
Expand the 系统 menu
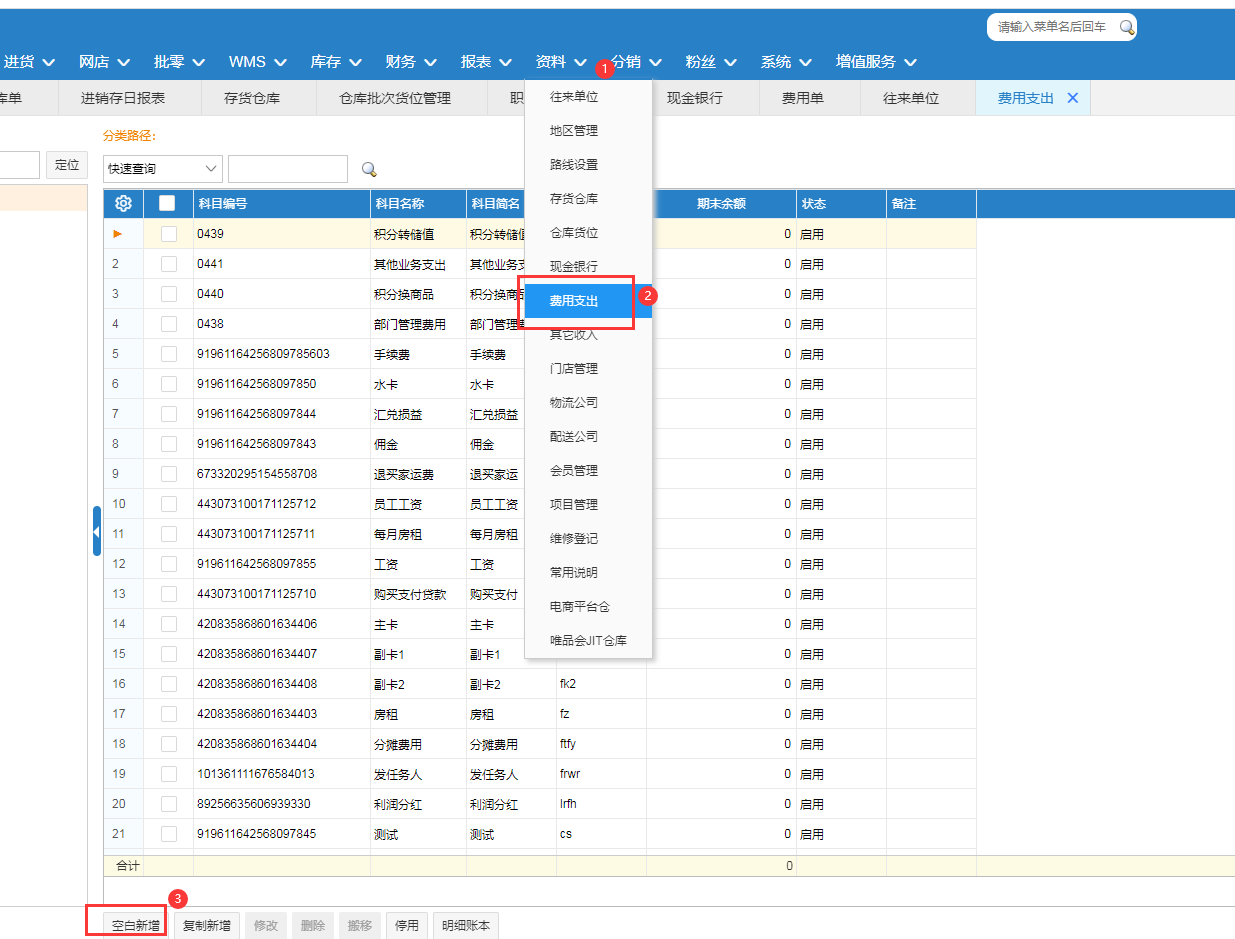click(787, 62)
